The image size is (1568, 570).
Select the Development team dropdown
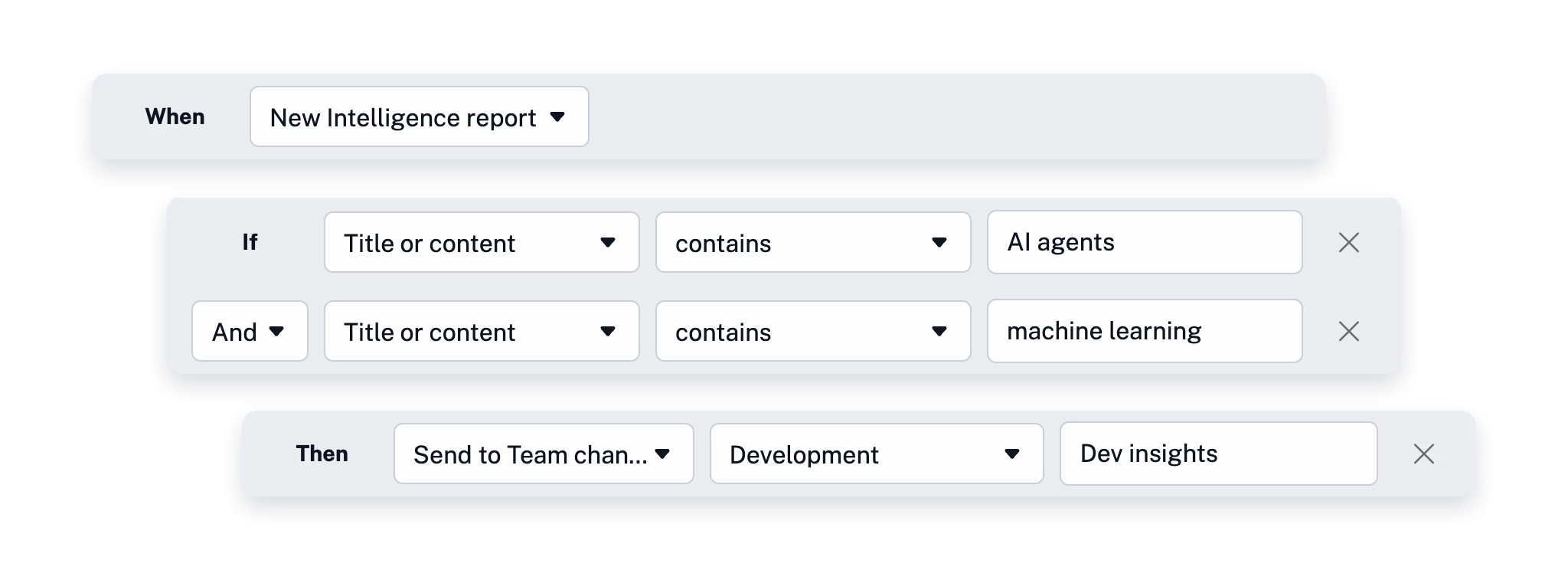[x=876, y=454]
